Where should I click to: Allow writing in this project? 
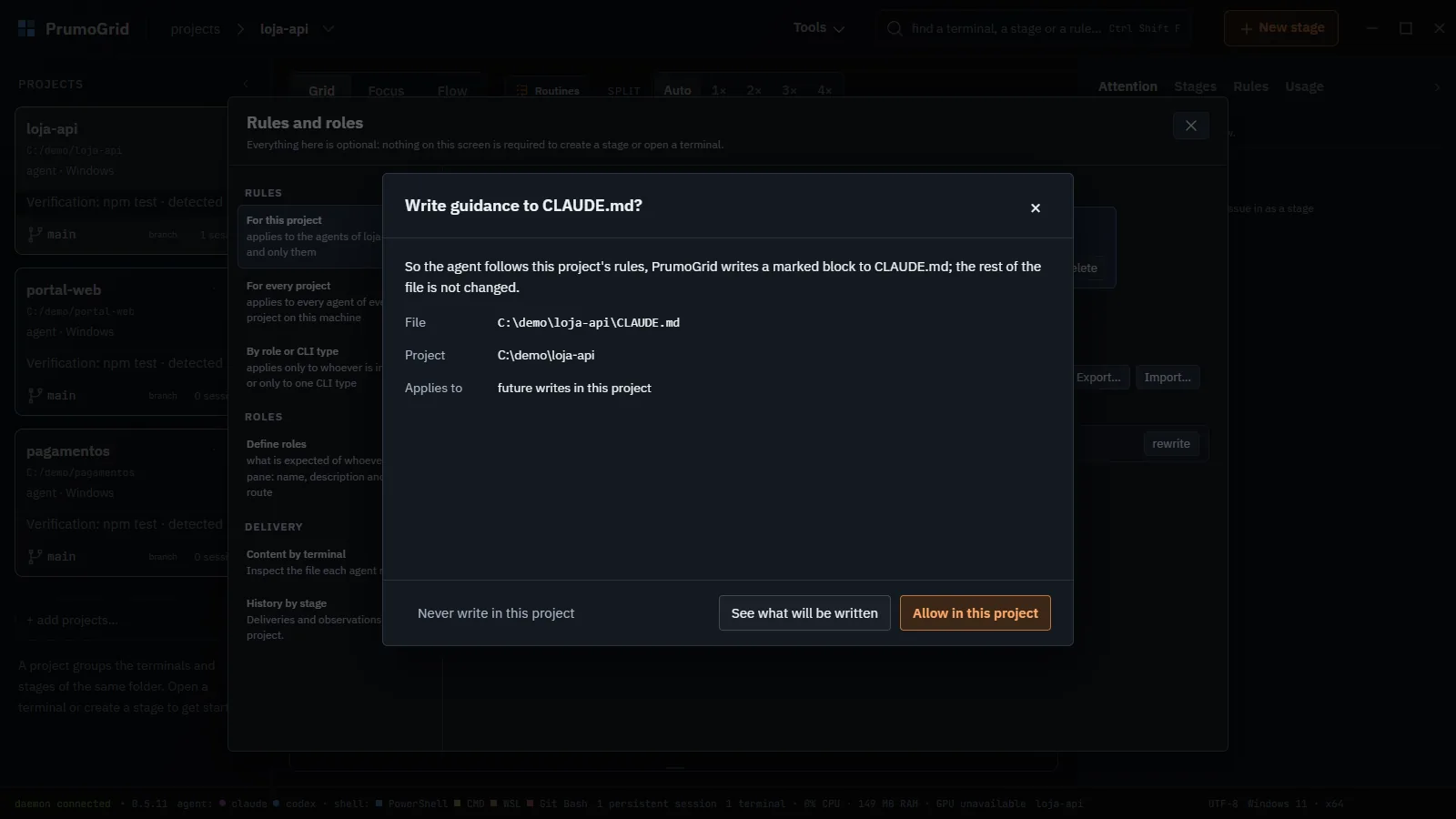975,613
